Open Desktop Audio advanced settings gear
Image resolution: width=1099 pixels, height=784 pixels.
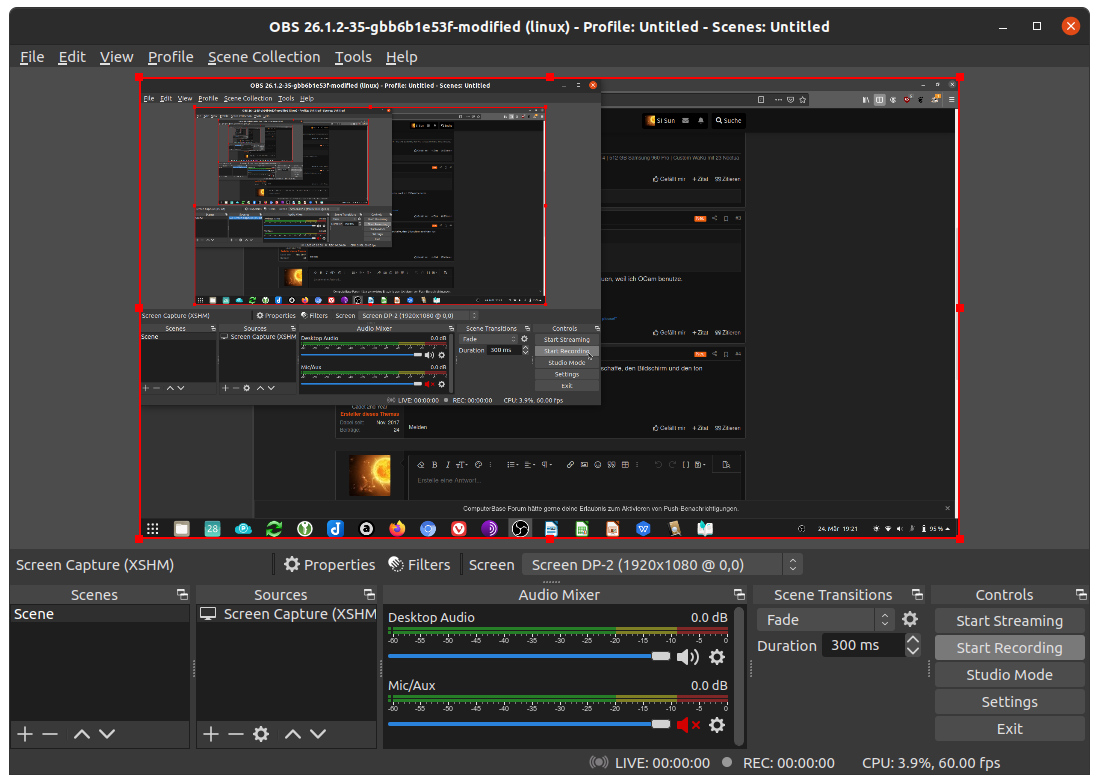717,657
